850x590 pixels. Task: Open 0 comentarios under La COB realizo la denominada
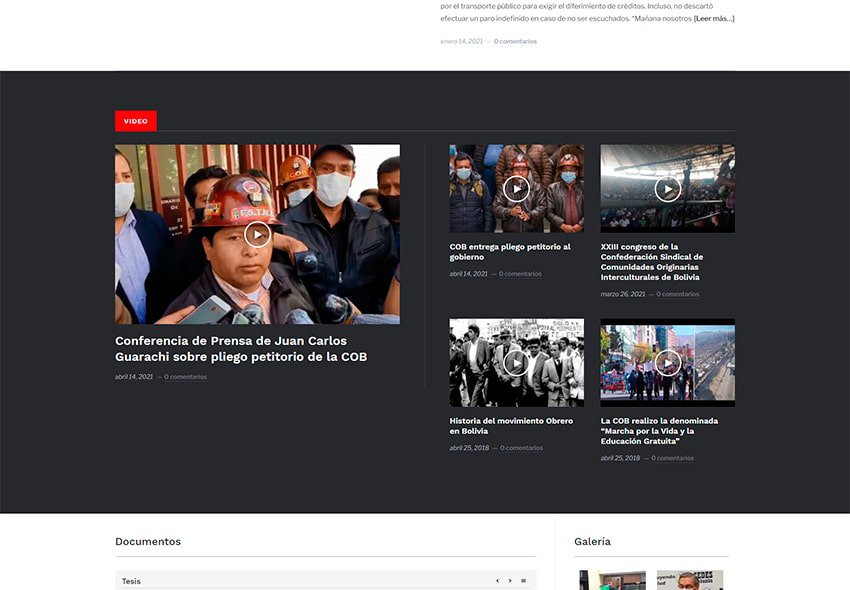pyautogui.click(x=673, y=458)
